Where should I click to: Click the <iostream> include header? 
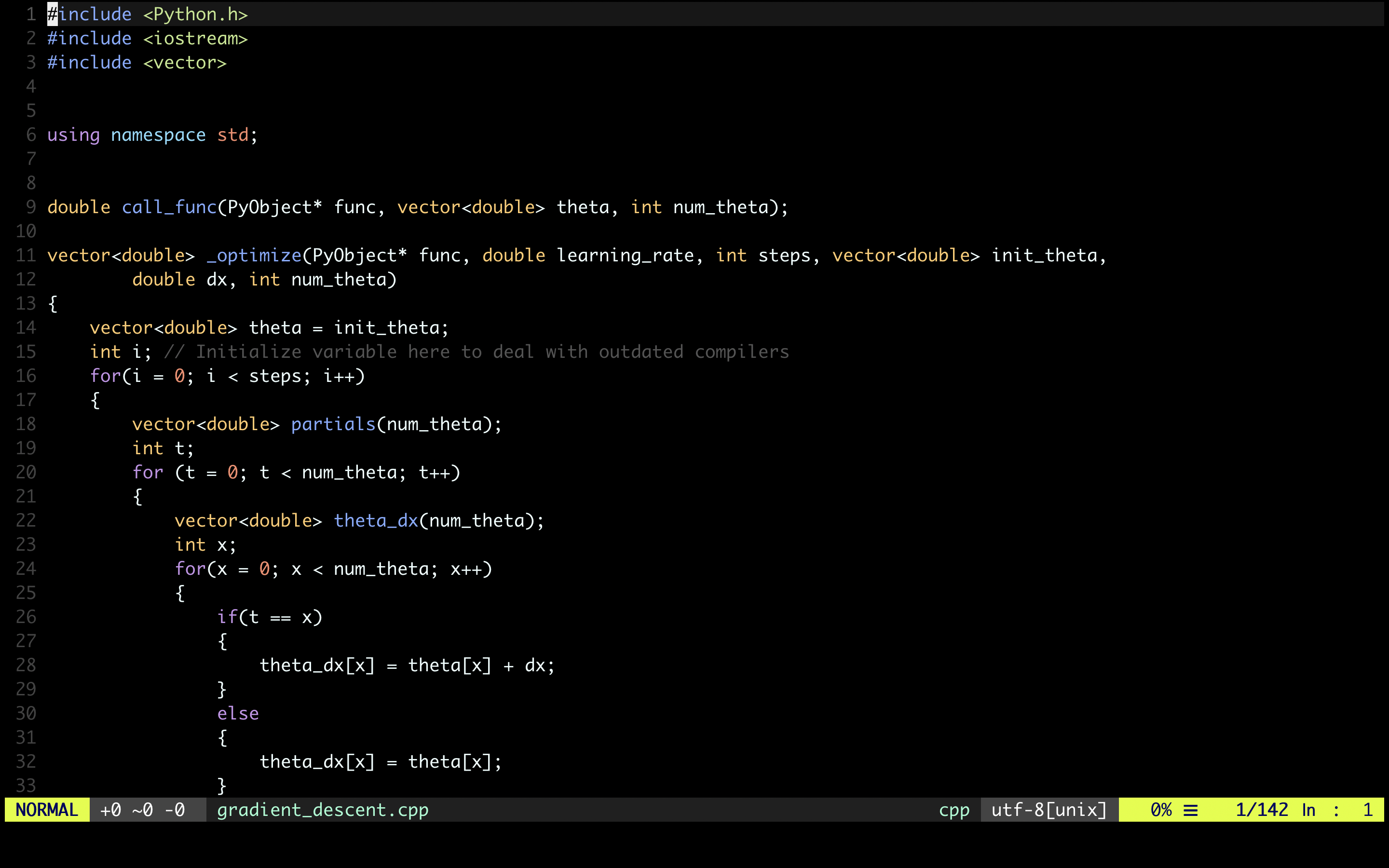(195, 39)
